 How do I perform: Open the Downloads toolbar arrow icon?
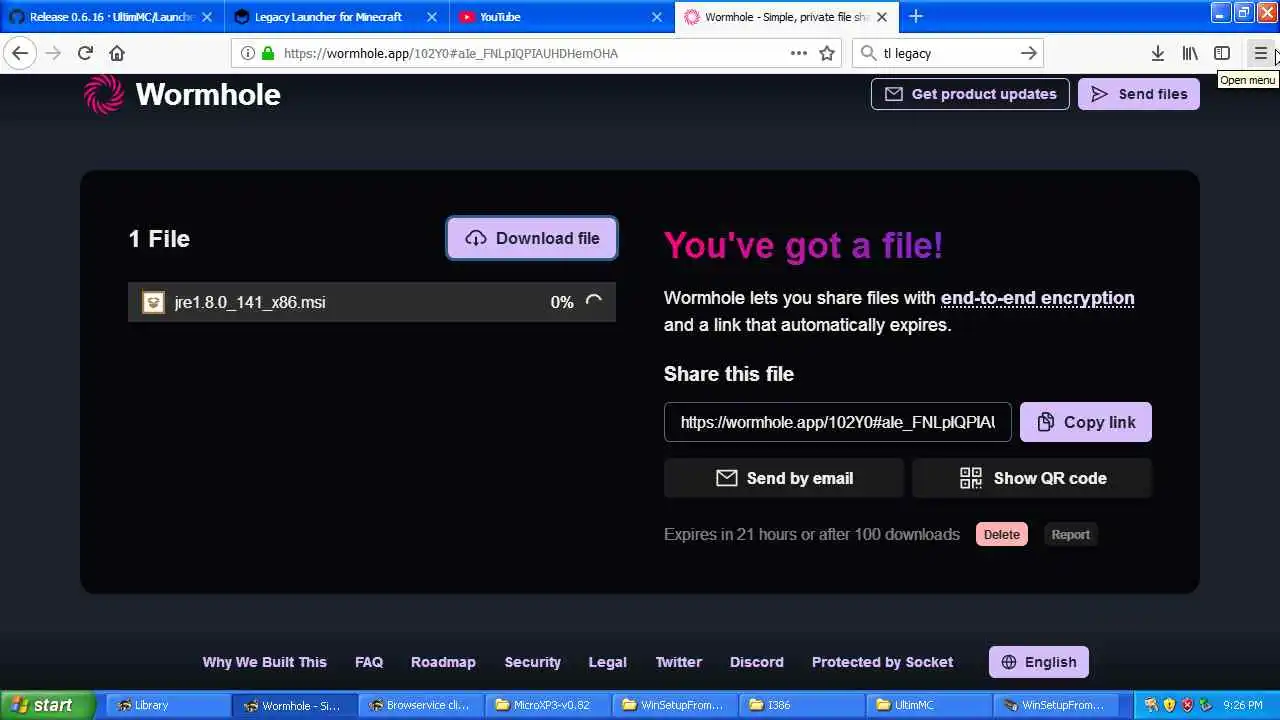point(1157,53)
